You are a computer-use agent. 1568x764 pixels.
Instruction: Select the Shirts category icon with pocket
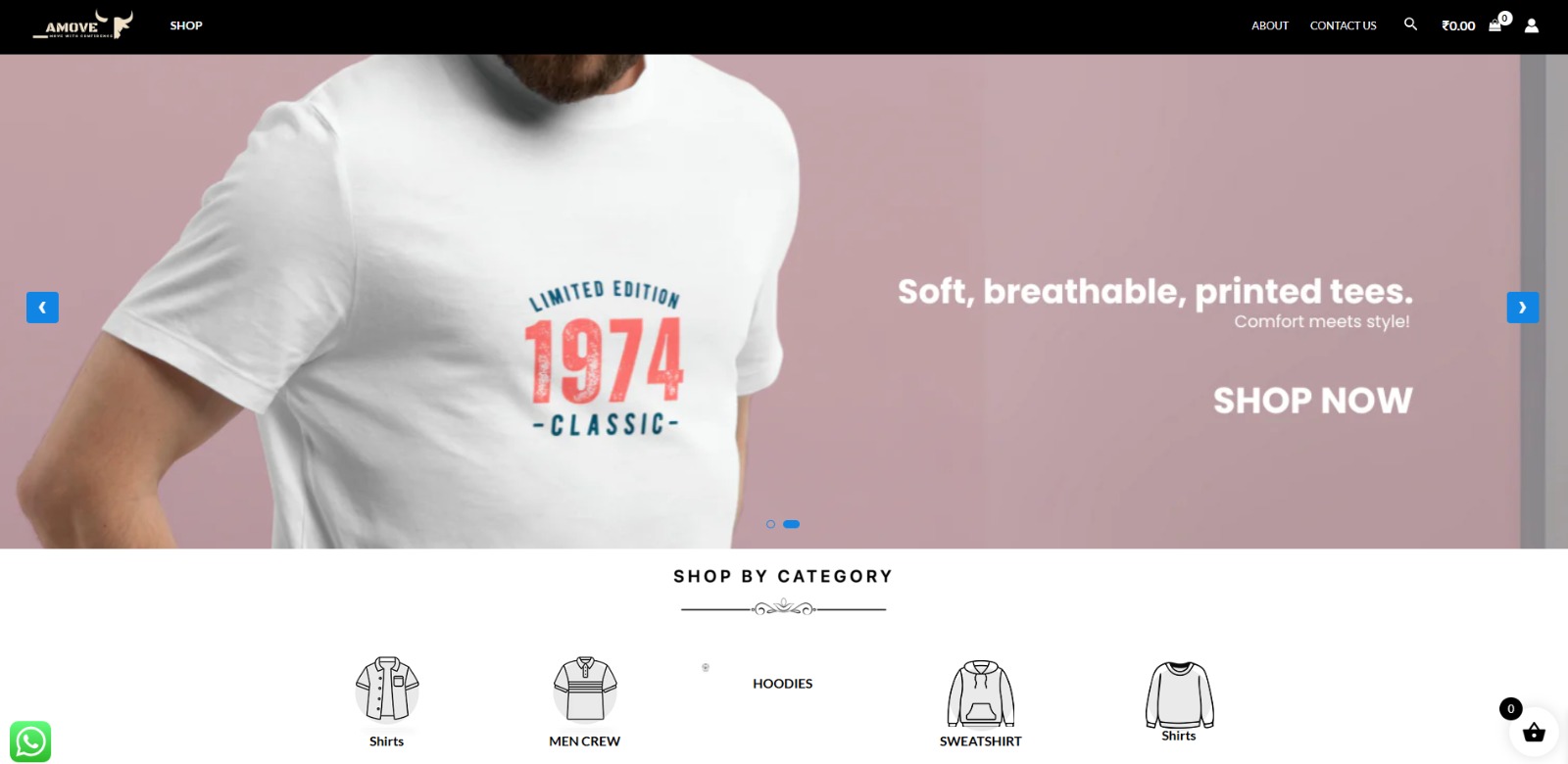(x=387, y=690)
